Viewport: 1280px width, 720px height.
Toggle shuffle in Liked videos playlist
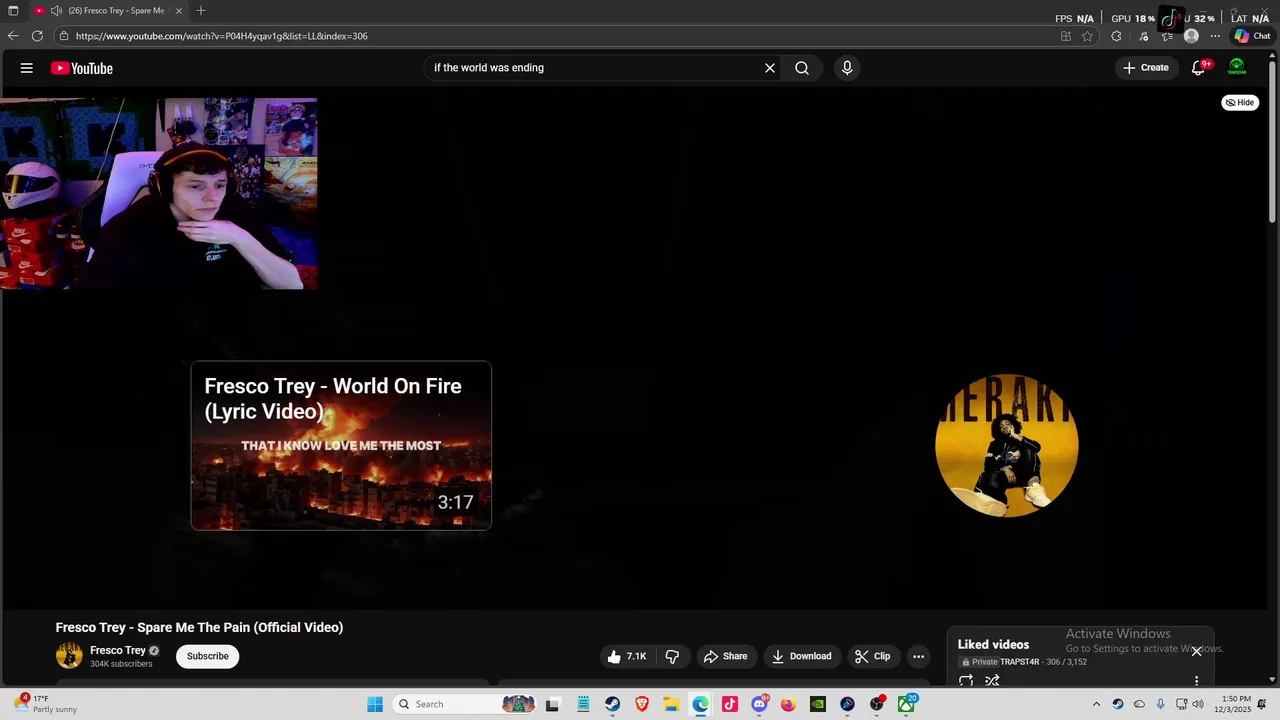pos(992,681)
